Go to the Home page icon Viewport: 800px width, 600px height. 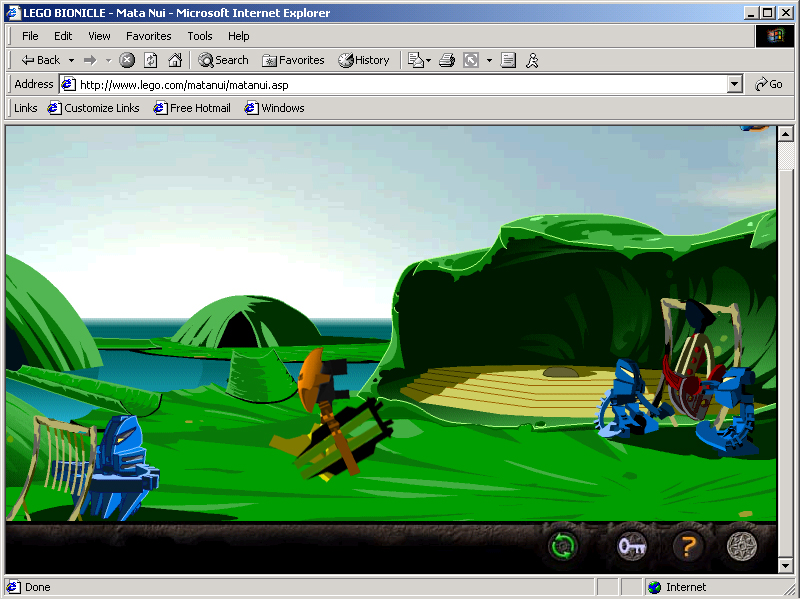click(175, 60)
